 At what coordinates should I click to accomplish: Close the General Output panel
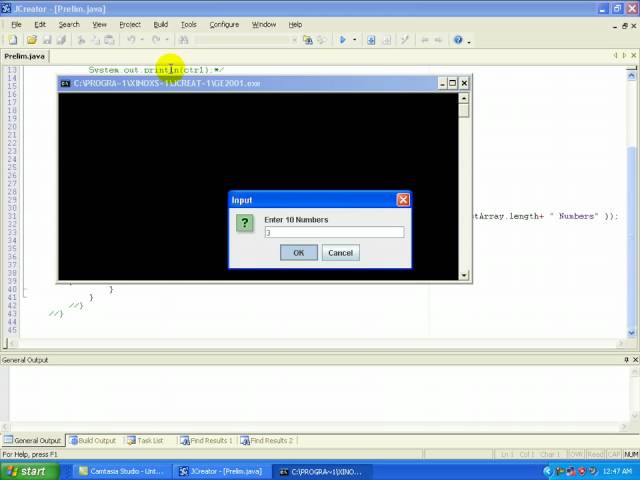tap(635, 360)
